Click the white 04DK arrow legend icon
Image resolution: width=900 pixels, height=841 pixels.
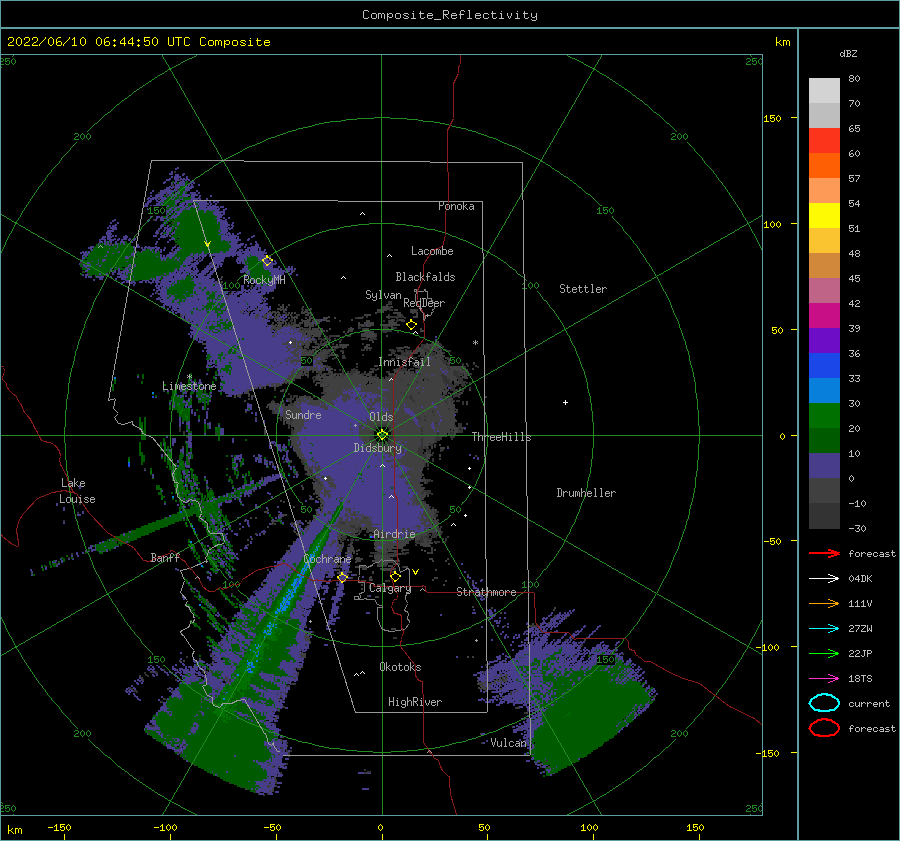[x=824, y=578]
